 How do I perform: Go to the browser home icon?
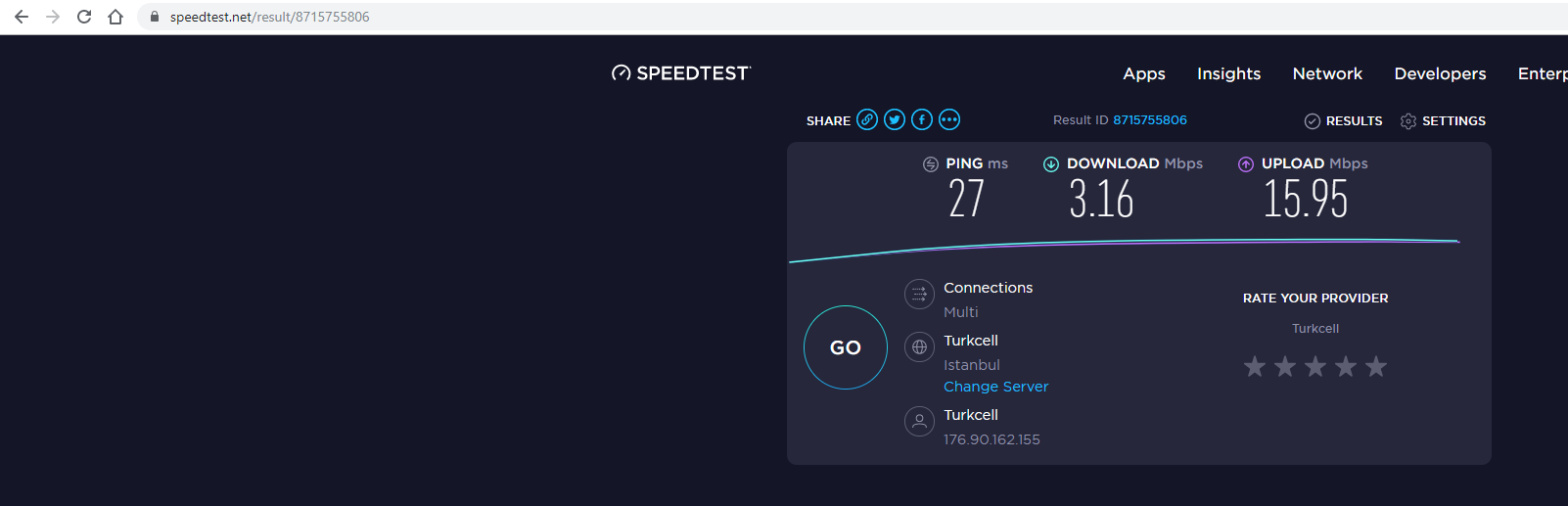pyautogui.click(x=115, y=17)
